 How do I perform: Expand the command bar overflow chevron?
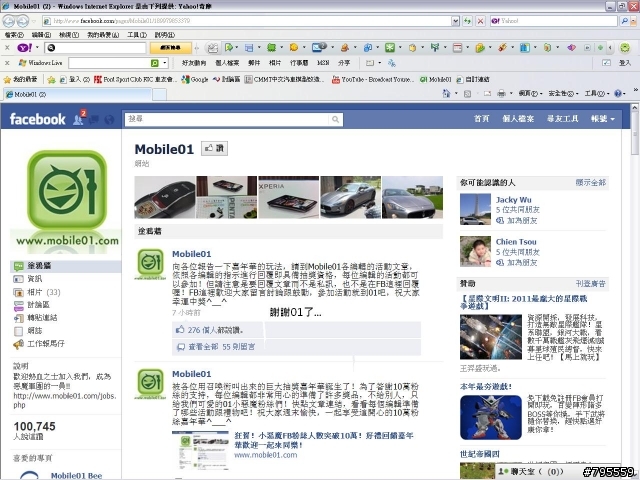(635, 90)
